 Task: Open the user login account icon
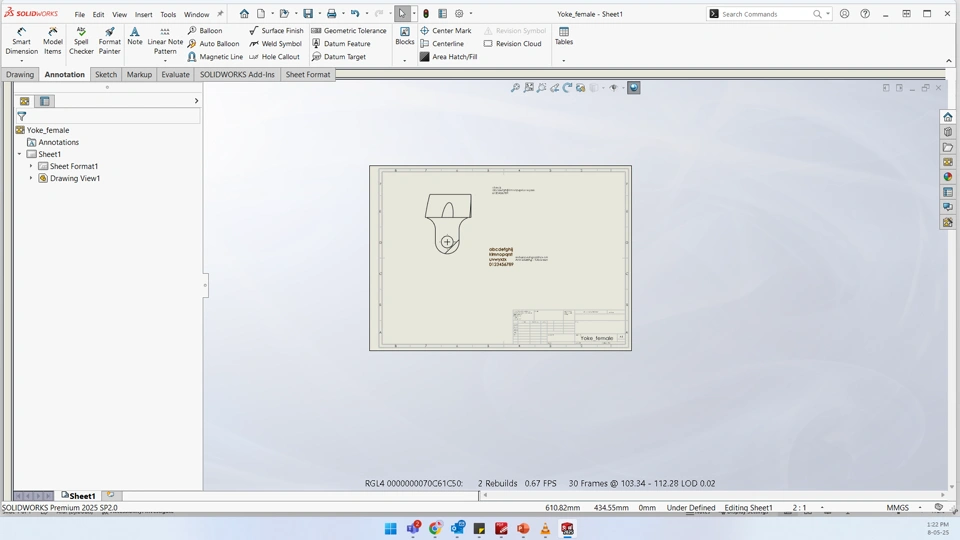(x=844, y=13)
